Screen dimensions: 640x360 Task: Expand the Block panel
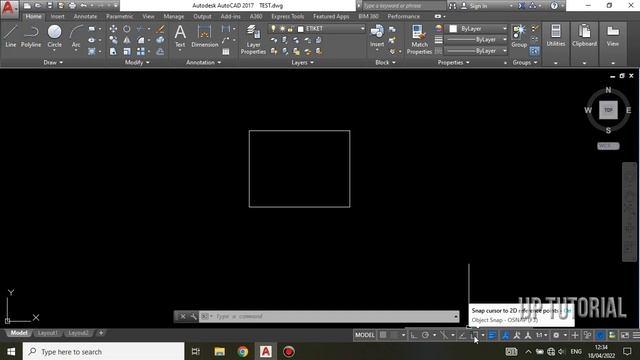click(385, 62)
